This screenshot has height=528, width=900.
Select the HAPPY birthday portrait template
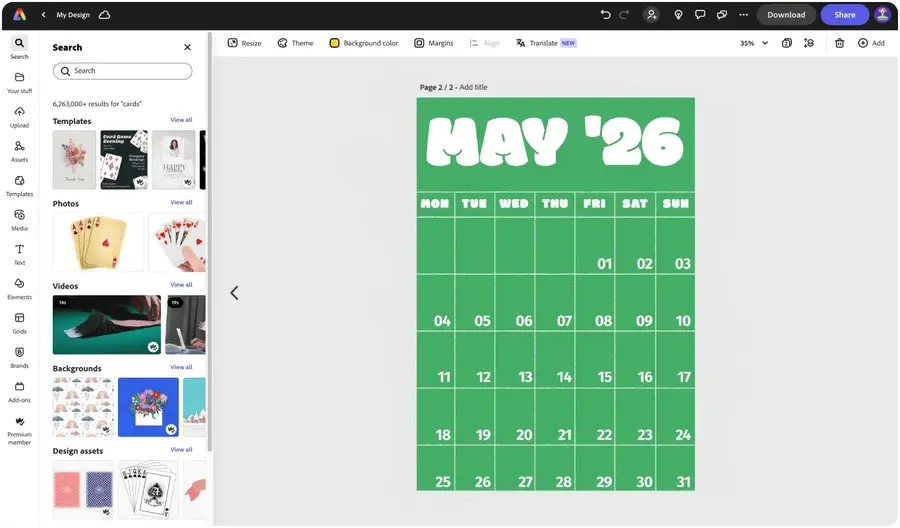174,160
